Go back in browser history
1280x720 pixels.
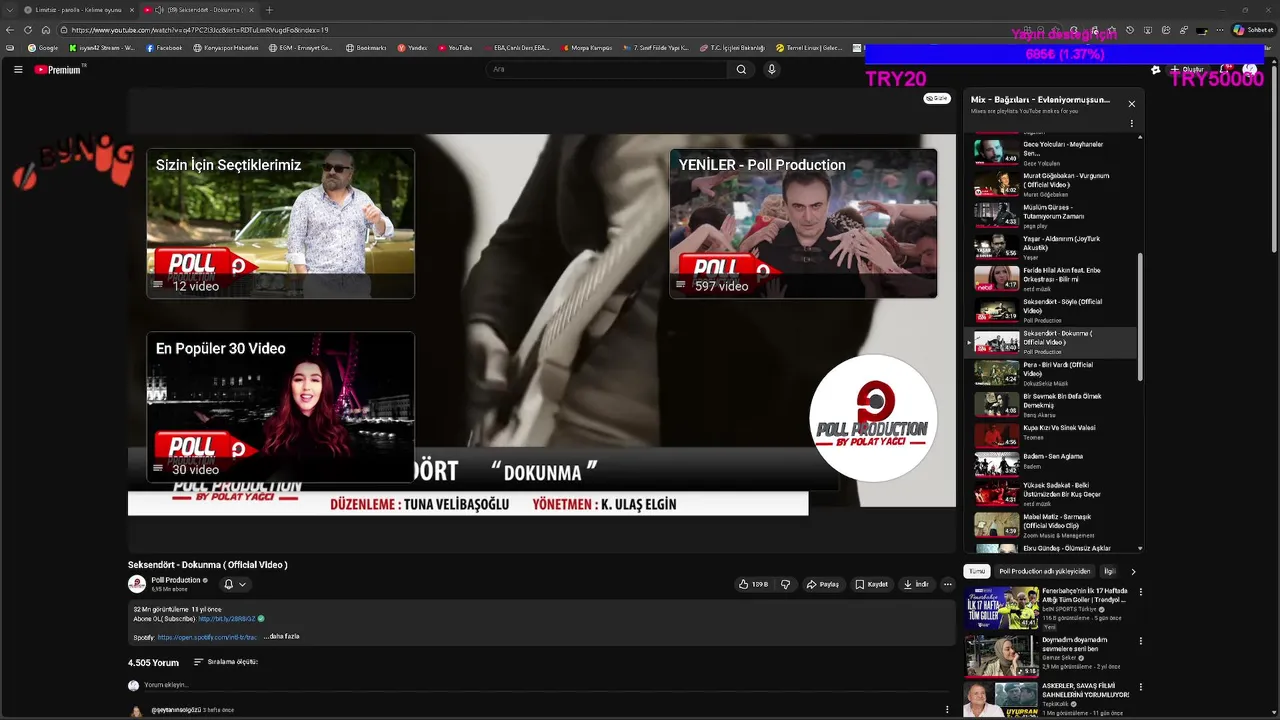tap(10, 30)
